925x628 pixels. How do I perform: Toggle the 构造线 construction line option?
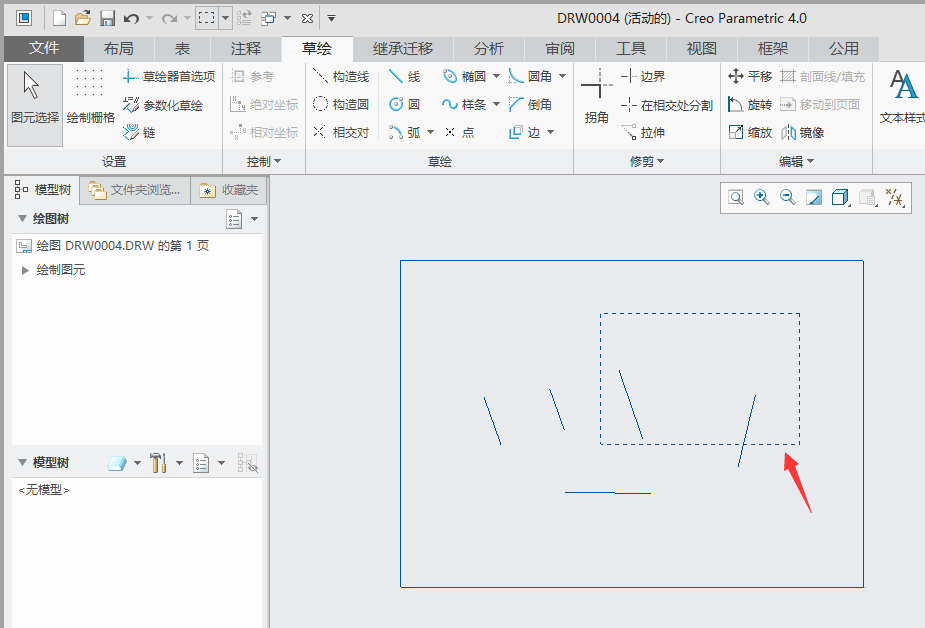coord(341,76)
